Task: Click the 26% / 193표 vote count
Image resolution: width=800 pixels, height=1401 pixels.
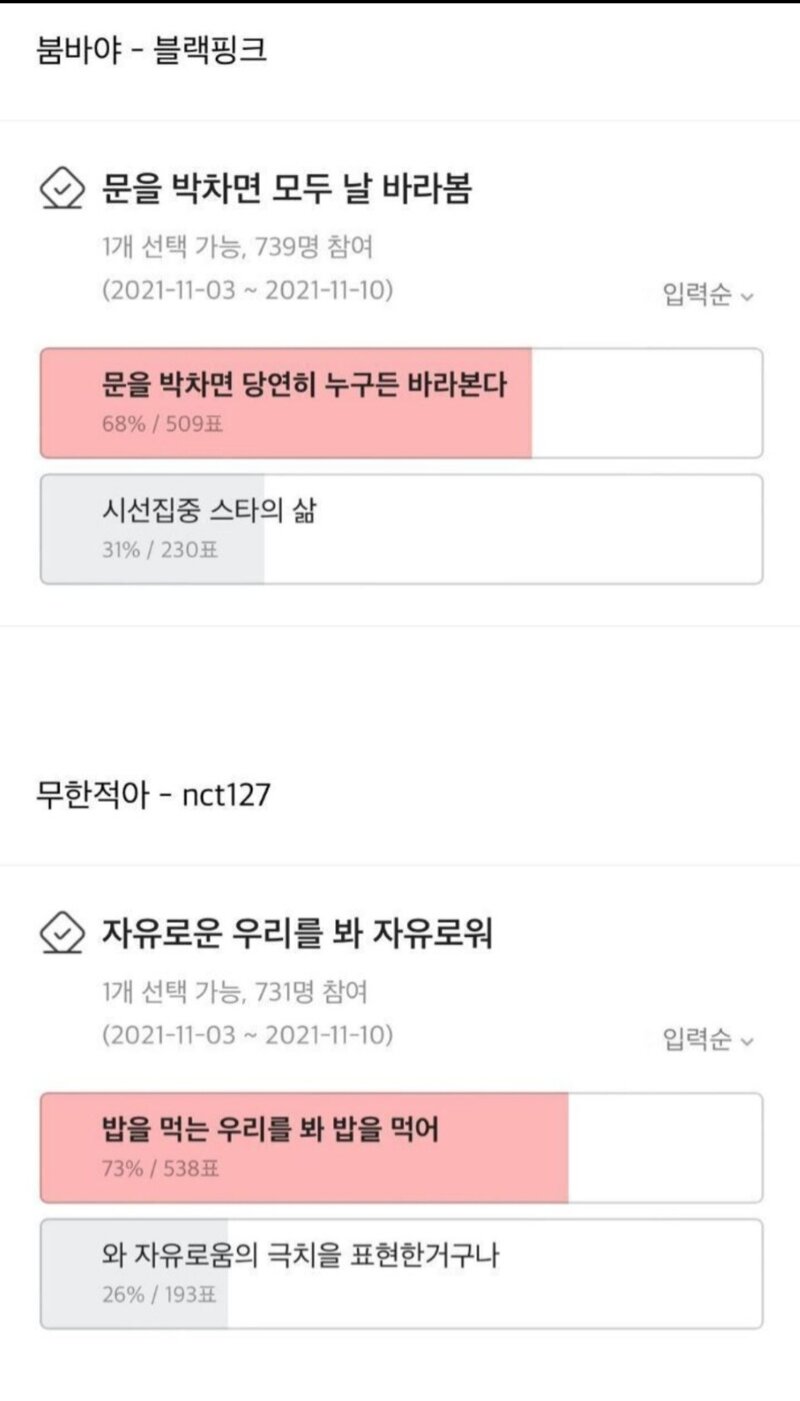Action: point(160,1295)
